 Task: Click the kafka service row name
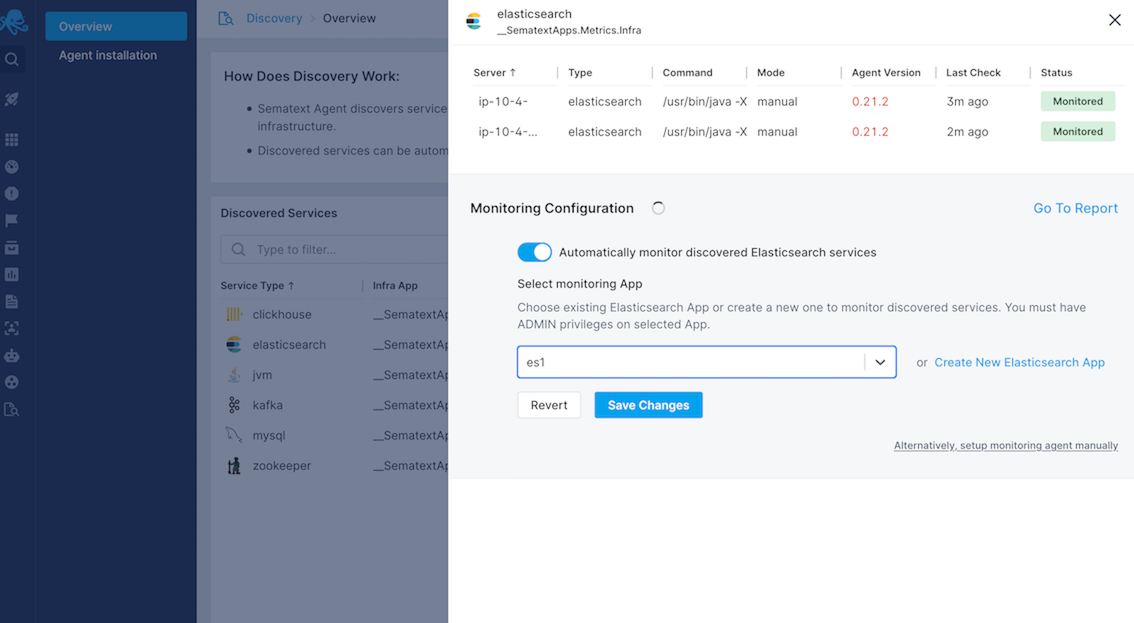tap(268, 405)
